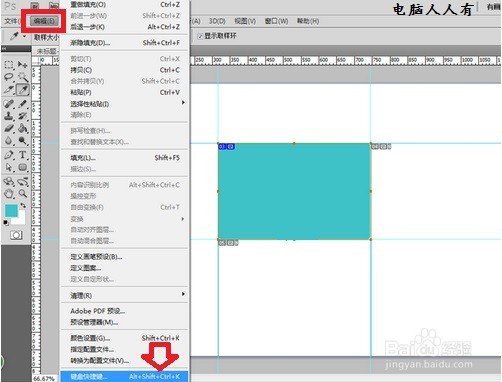Switch to the 未标题 document tab

[x=46, y=51]
